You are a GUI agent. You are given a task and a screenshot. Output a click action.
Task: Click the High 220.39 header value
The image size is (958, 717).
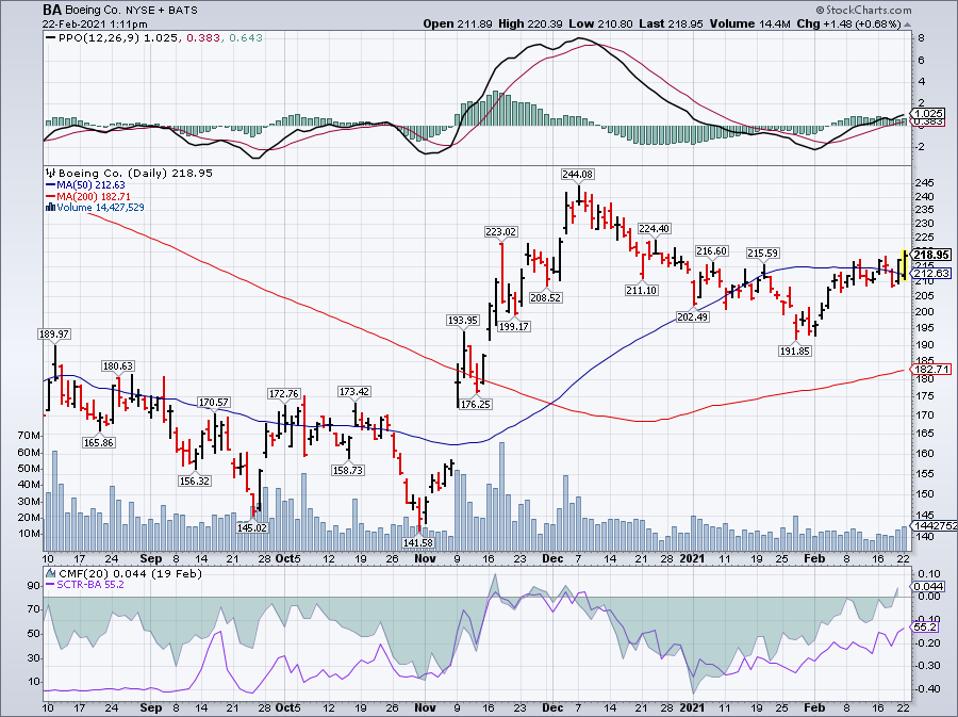[x=530, y=24]
